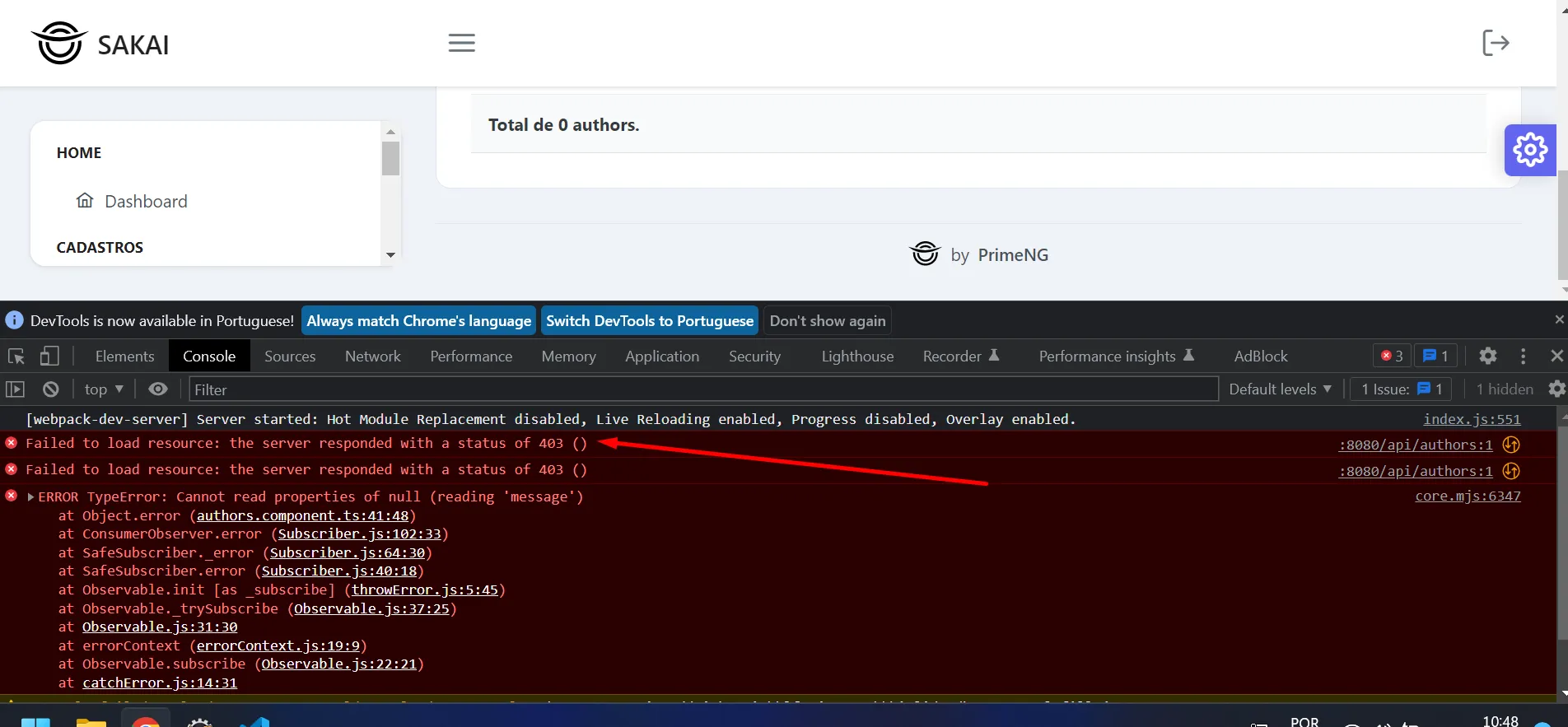Open DevTools settings gear icon
This screenshot has width=1568, height=727.
(x=1487, y=357)
